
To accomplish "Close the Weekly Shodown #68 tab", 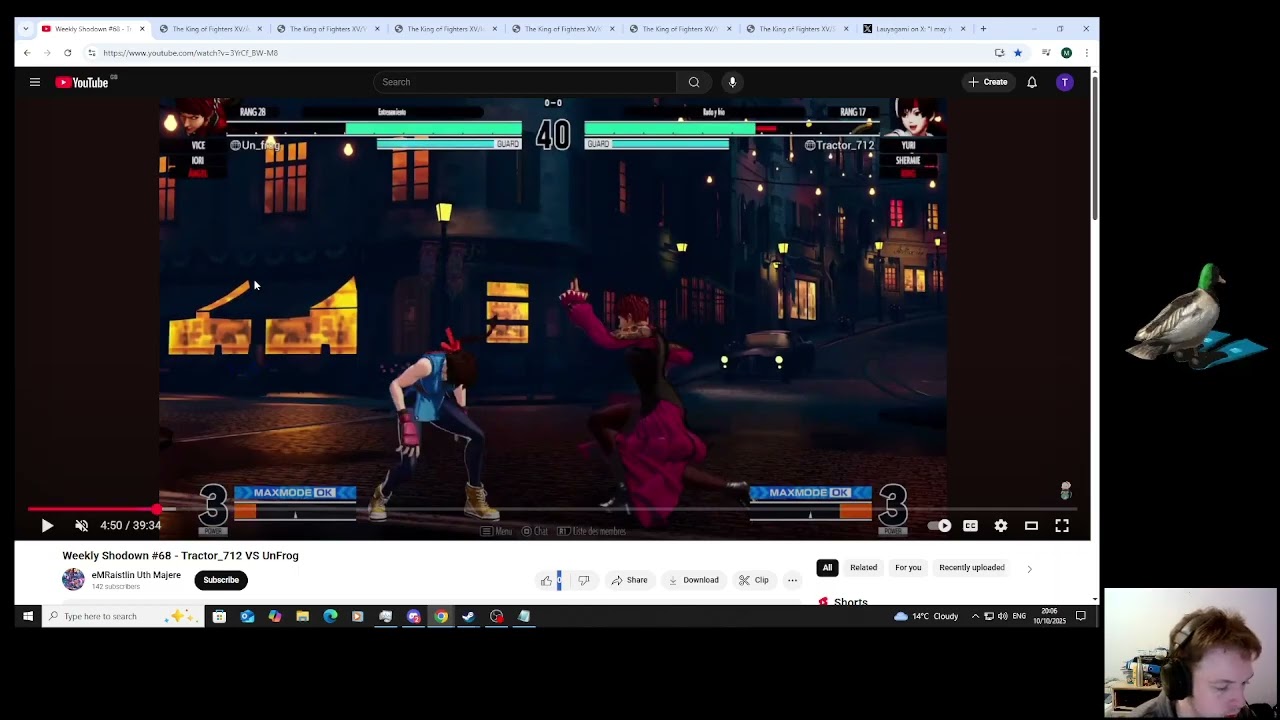I will [x=141, y=29].
